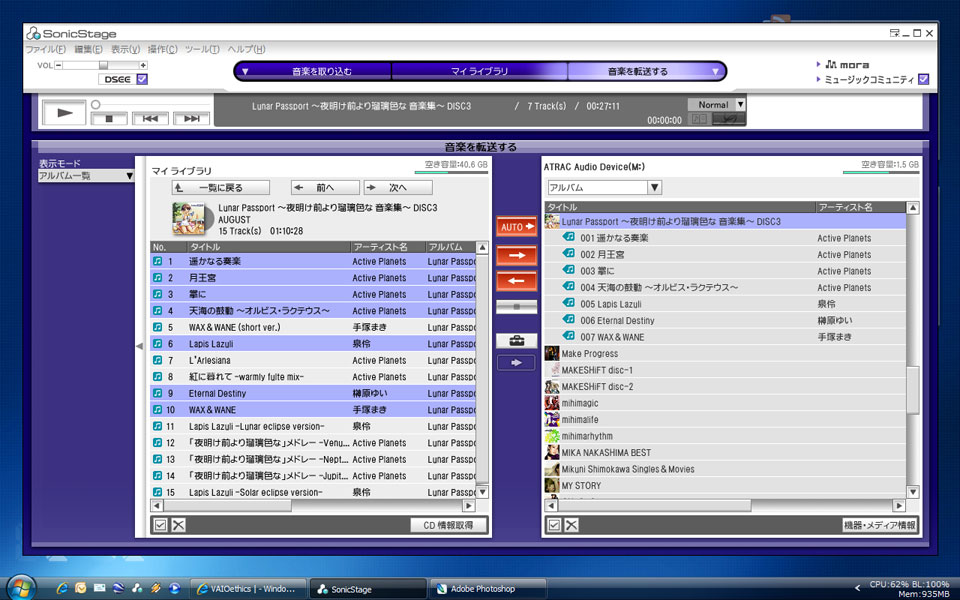
Task: Click the Lunar Passport album row in the device list
Action: (725, 222)
